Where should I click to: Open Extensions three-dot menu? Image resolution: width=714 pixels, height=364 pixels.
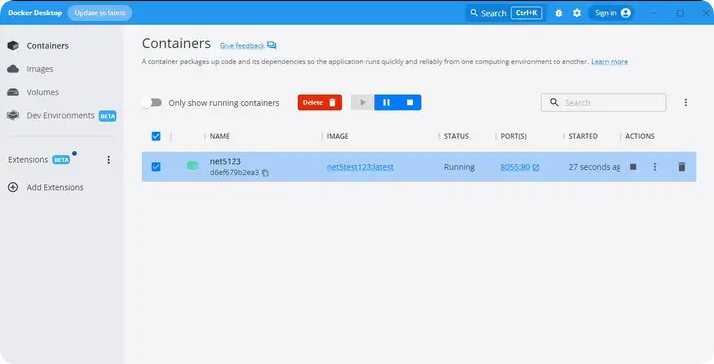(x=108, y=160)
